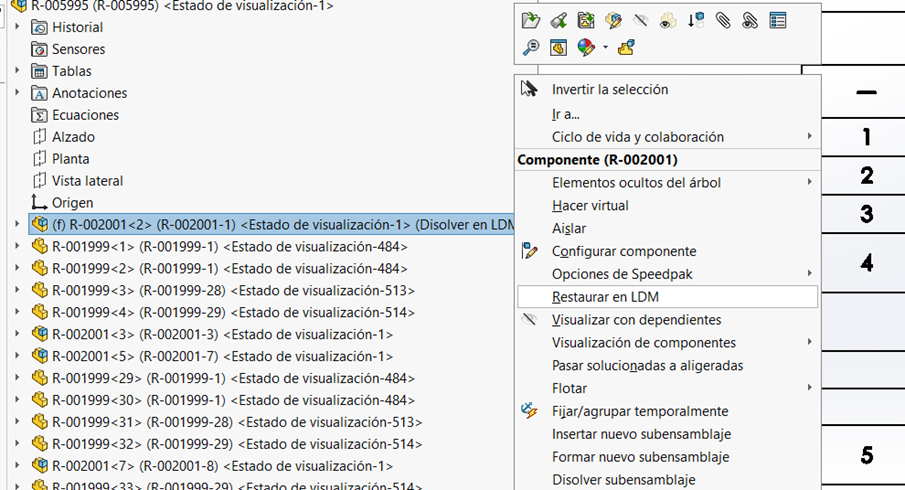Select Aislar from the context menu

667,229
